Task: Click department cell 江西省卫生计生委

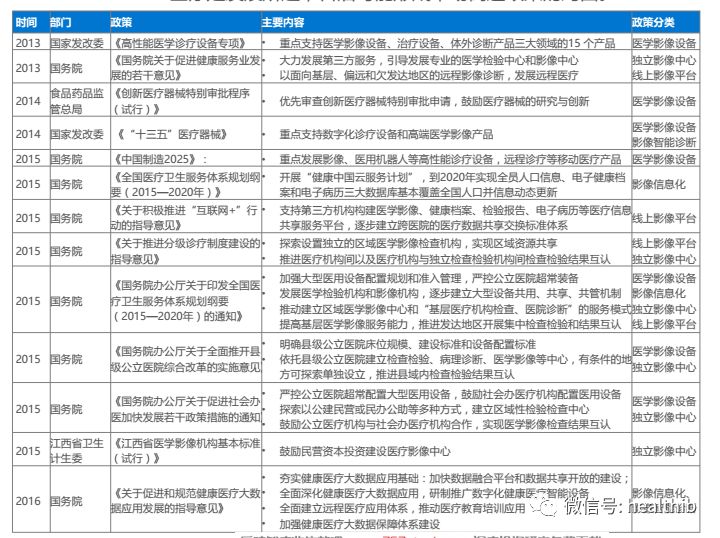Action: coord(77,450)
